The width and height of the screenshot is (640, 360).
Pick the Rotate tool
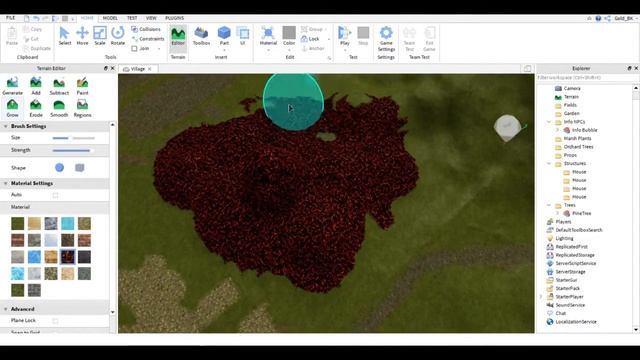click(x=118, y=36)
